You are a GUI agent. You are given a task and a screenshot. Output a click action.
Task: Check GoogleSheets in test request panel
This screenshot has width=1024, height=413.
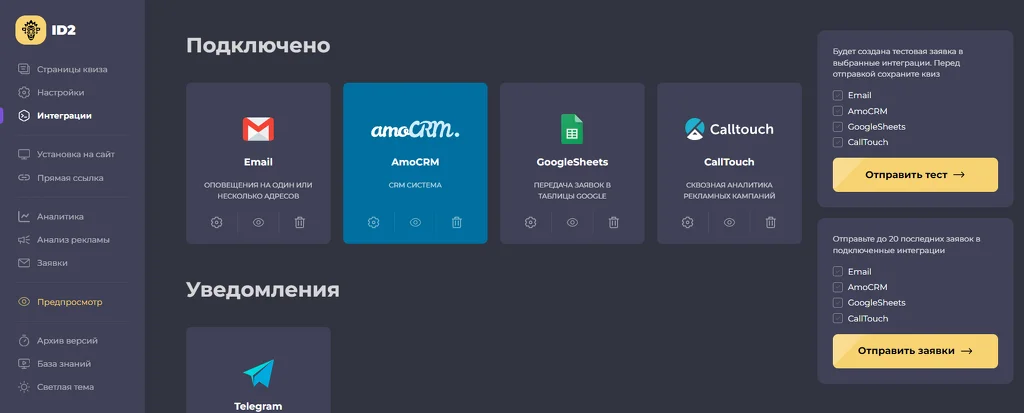pyautogui.click(x=838, y=127)
